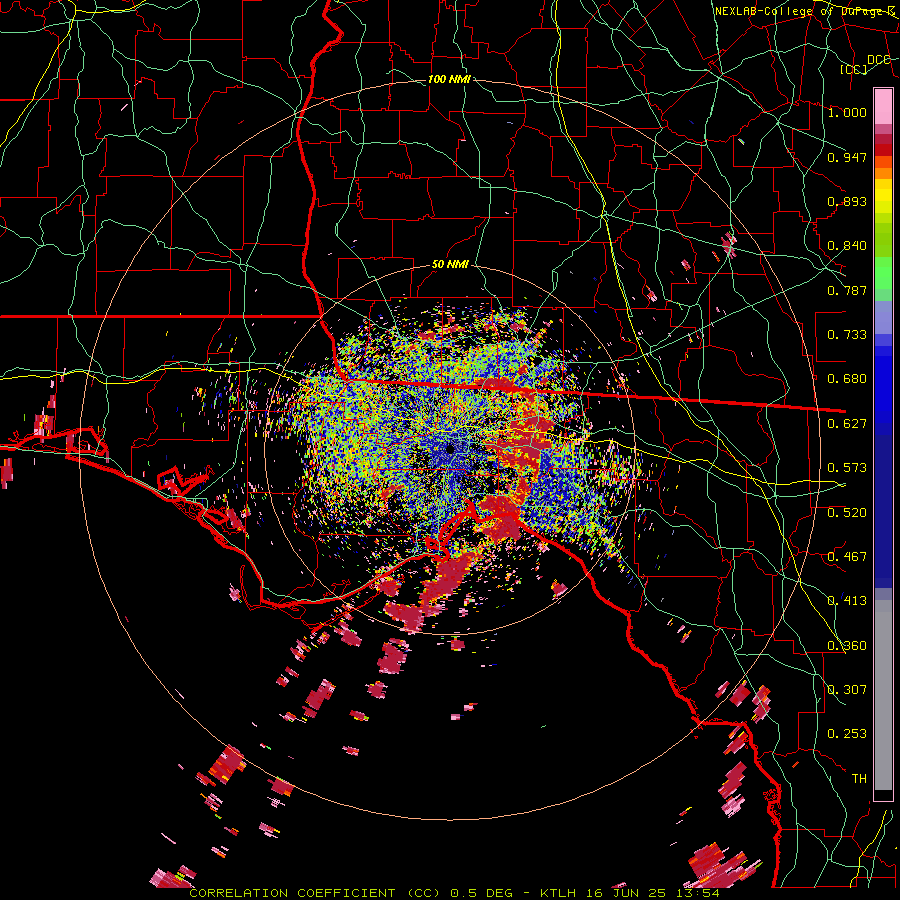Click the 50 NMI range ring label

(451, 265)
